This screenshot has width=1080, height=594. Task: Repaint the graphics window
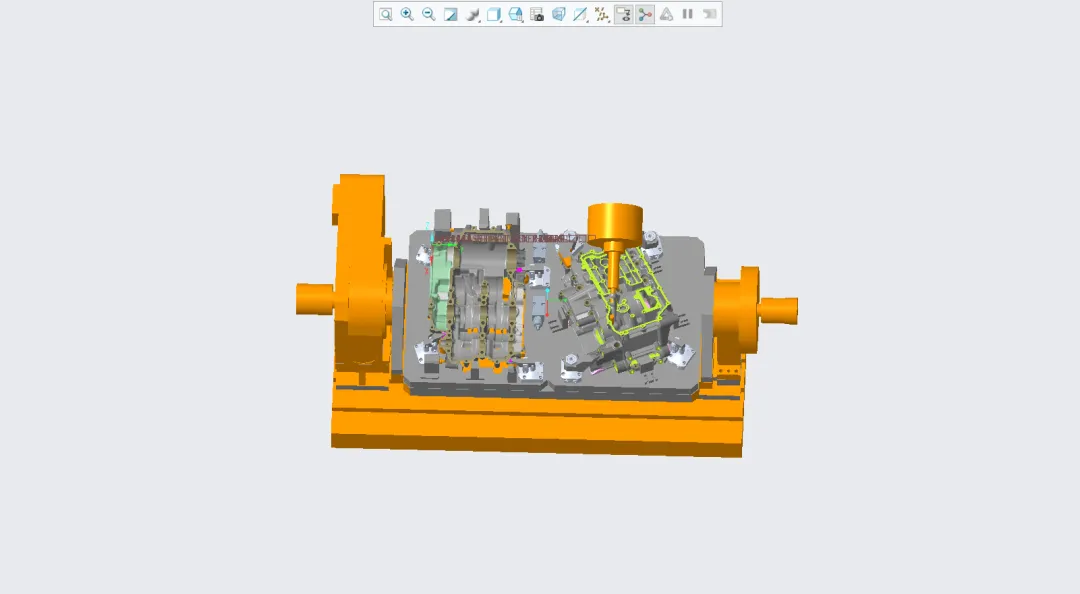(450, 14)
